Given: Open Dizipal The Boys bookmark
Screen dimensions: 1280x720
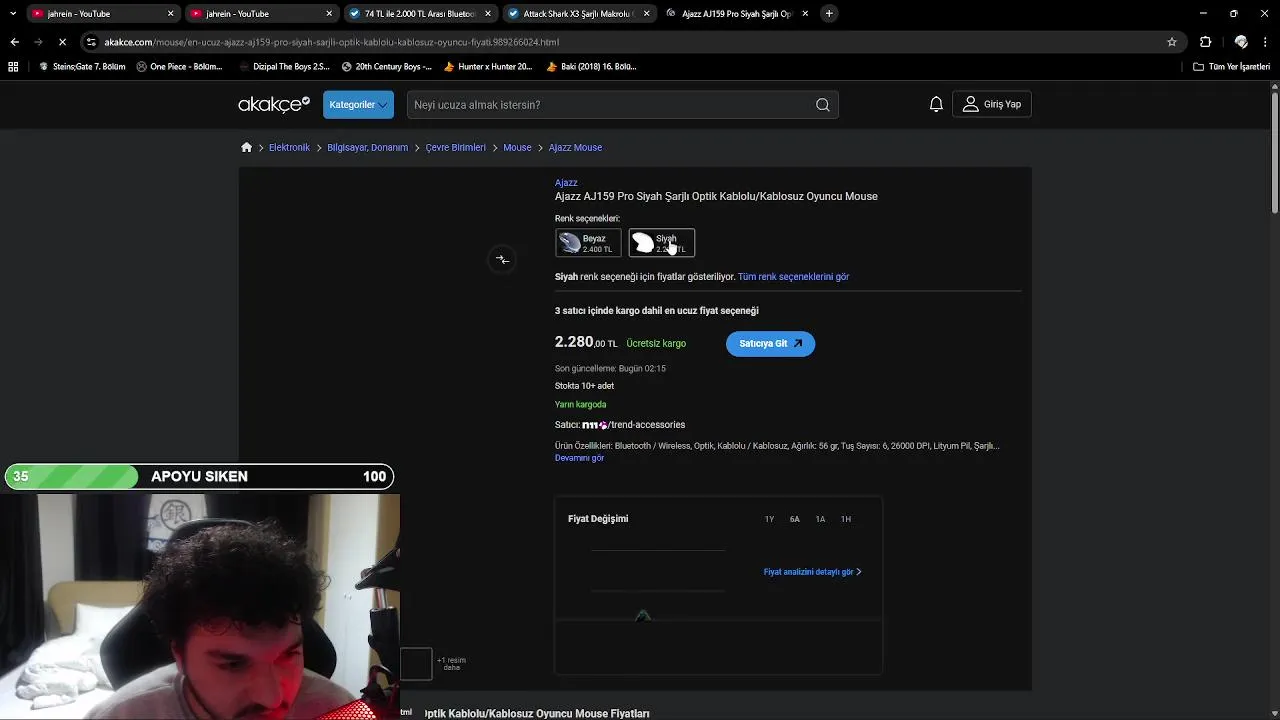Looking at the screenshot, I should coord(284,67).
